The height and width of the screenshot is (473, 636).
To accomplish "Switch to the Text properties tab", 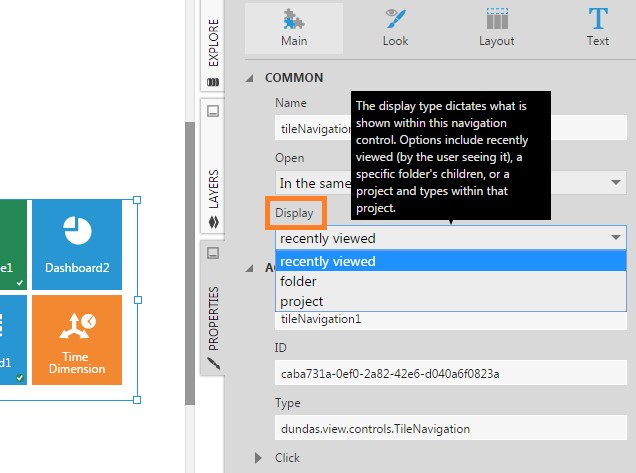I will click(598, 28).
